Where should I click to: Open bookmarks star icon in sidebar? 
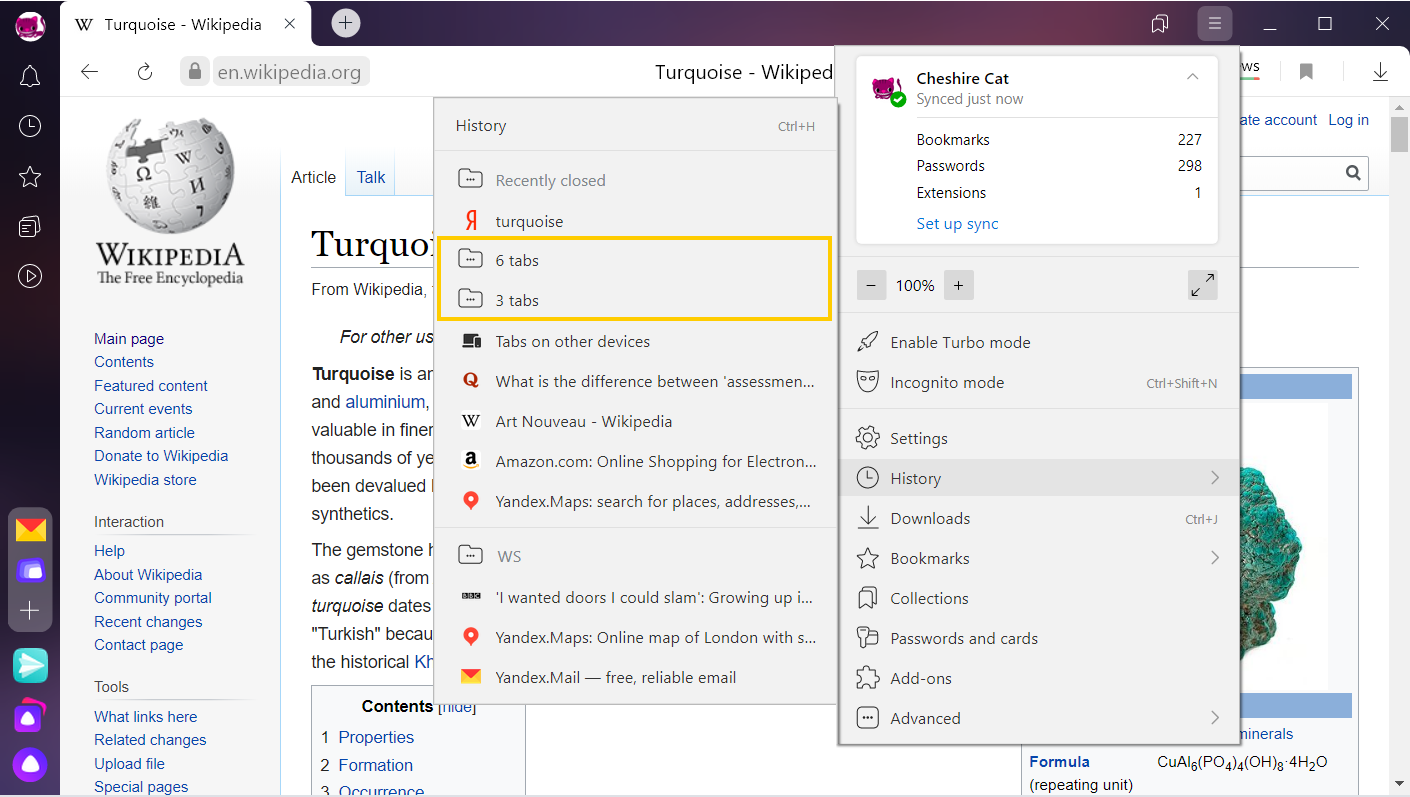click(30, 177)
